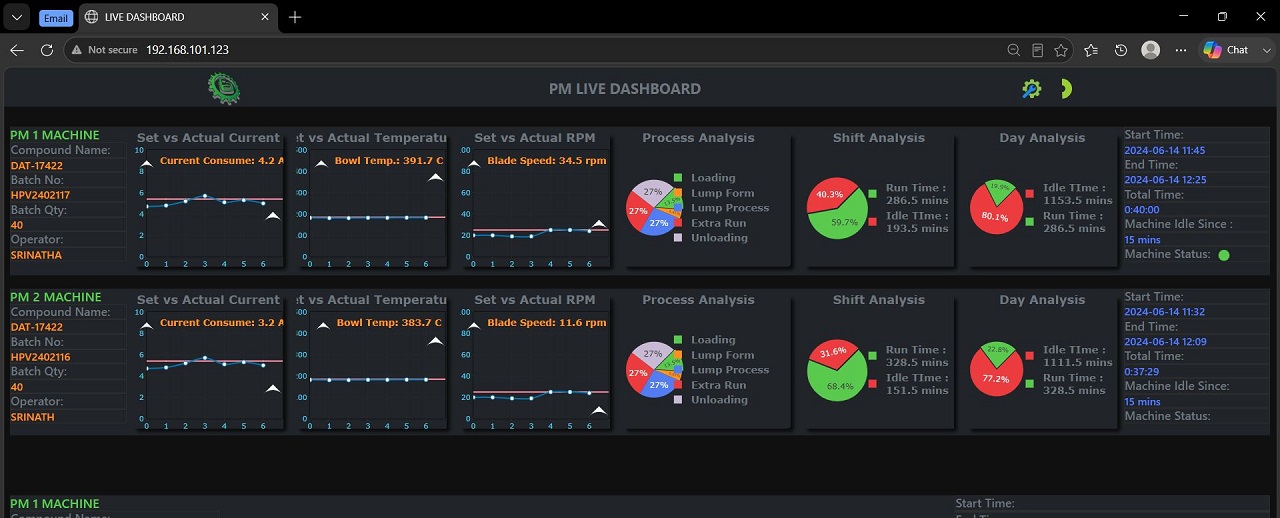This screenshot has width=1280, height=518.
Task: Close the LIVE DASHBOARD tab
Action: (x=265, y=17)
